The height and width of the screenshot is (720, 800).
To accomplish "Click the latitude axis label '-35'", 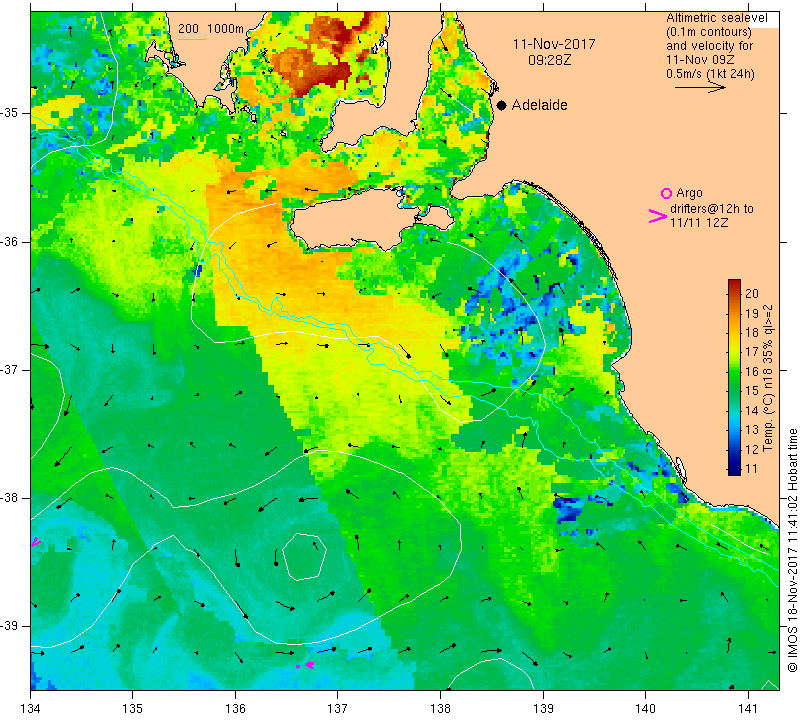I will tap(9, 113).
